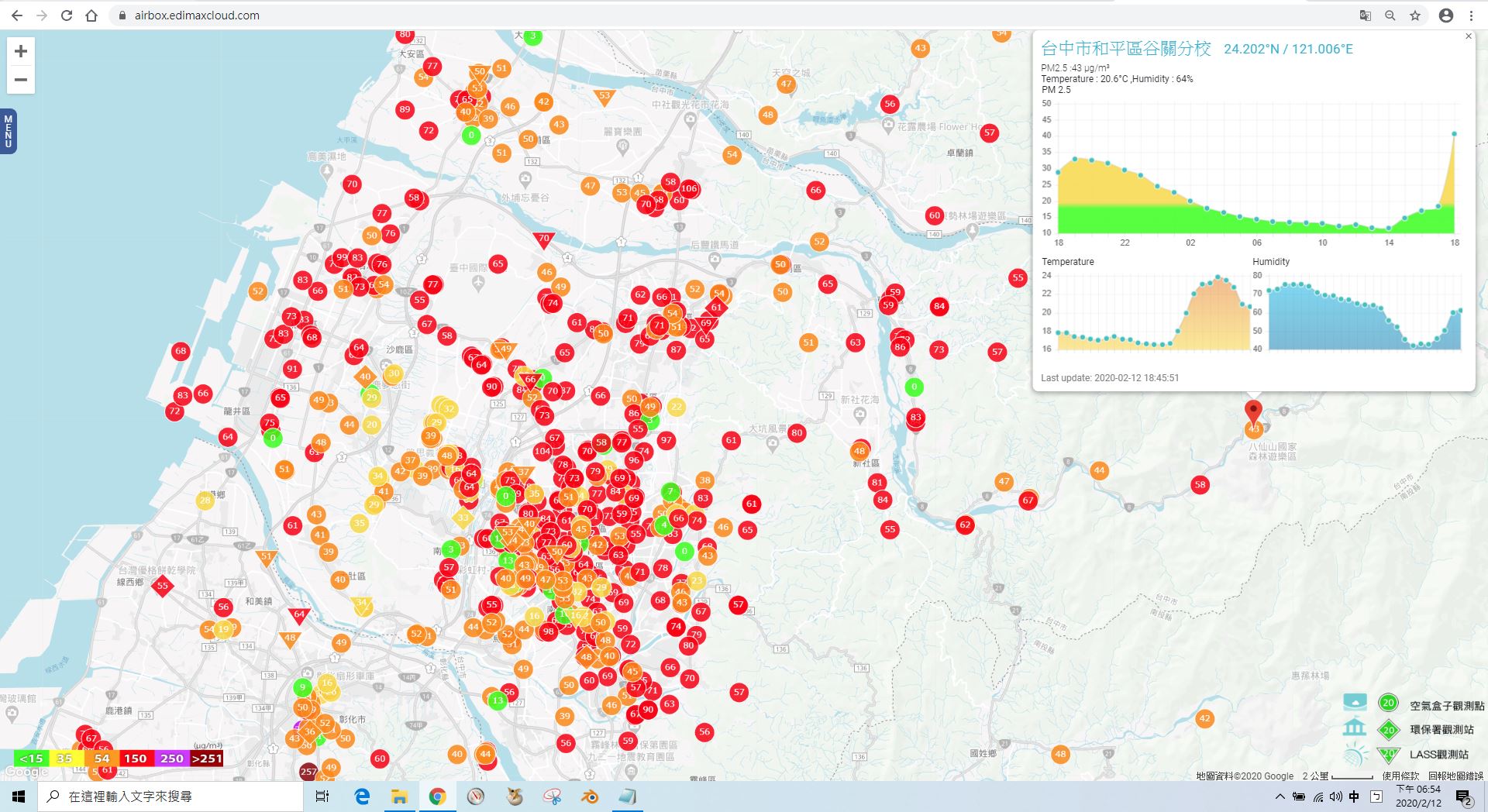The height and width of the screenshot is (812, 1488).
Task: Click dark red >251 color in scale
Action: 206,759
